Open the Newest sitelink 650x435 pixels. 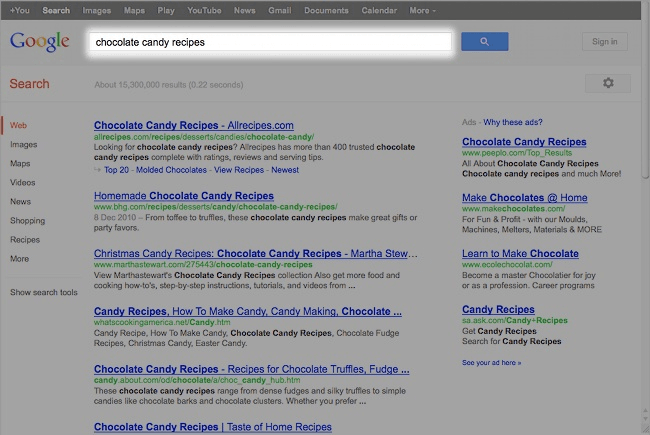pyautogui.click(x=285, y=170)
